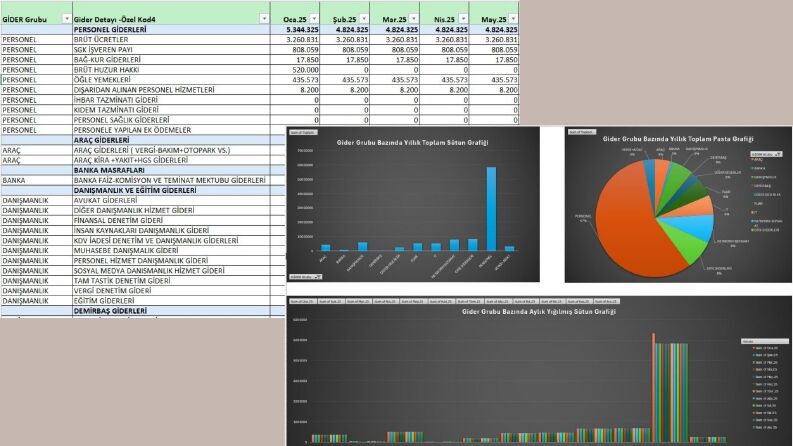Image resolution: width=793 pixels, height=446 pixels.
Task: Select the 5.344.325 total cell under Oca.25
Action: pyautogui.click(x=295, y=29)
